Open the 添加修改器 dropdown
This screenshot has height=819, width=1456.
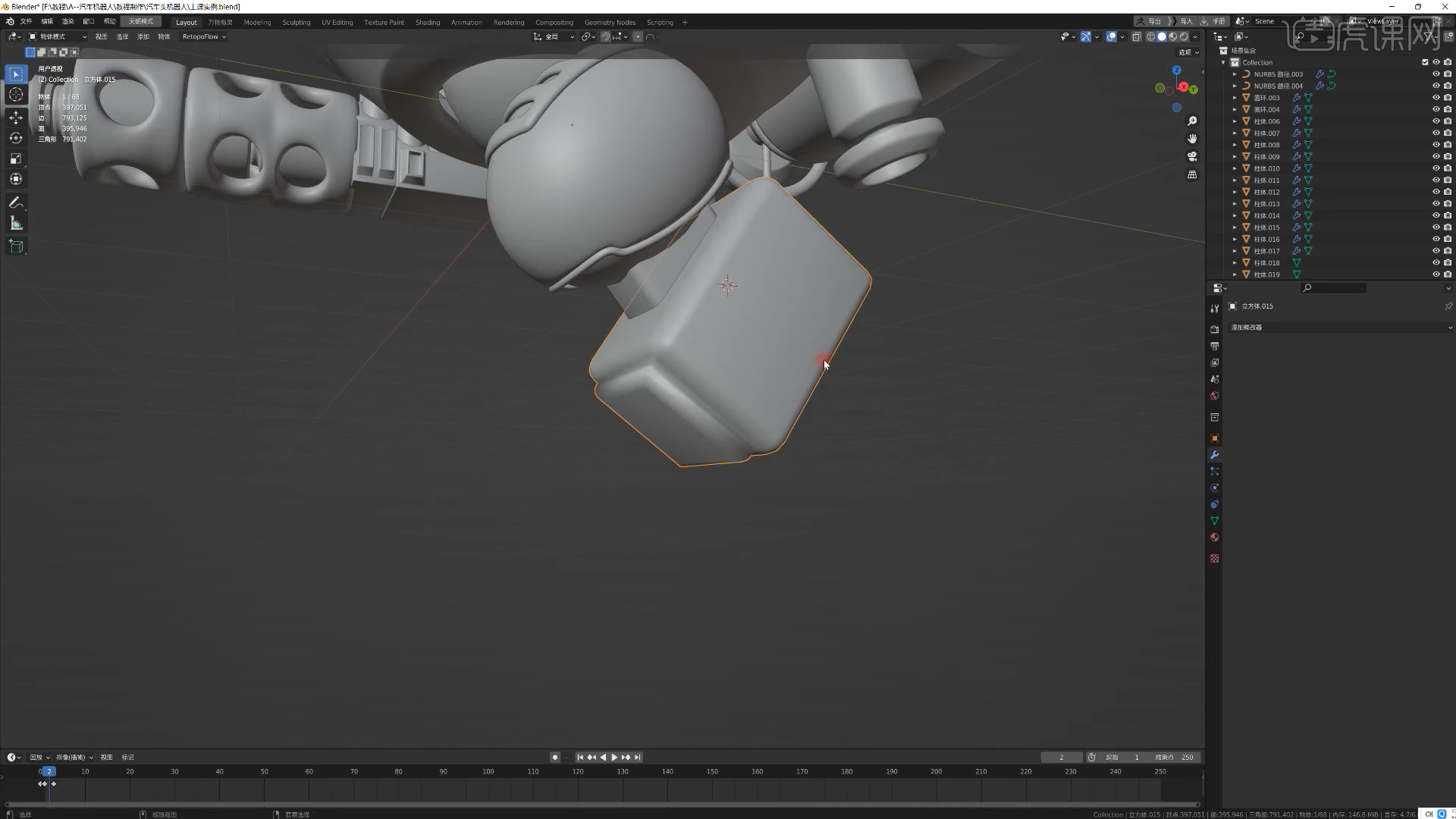click(x=1341, y=328)
